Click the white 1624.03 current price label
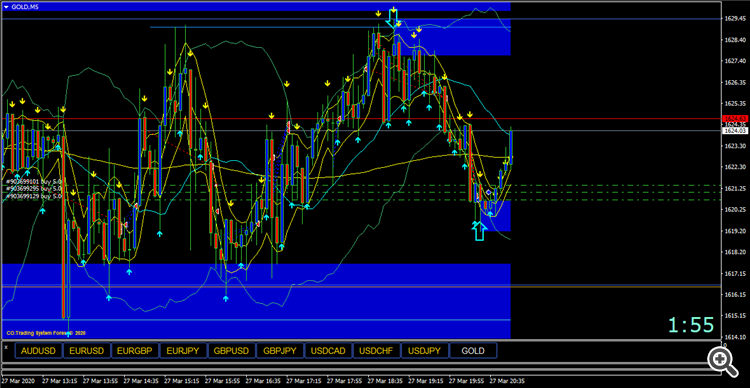The height and width of the screenshot is (388, 750). (735, 130)
